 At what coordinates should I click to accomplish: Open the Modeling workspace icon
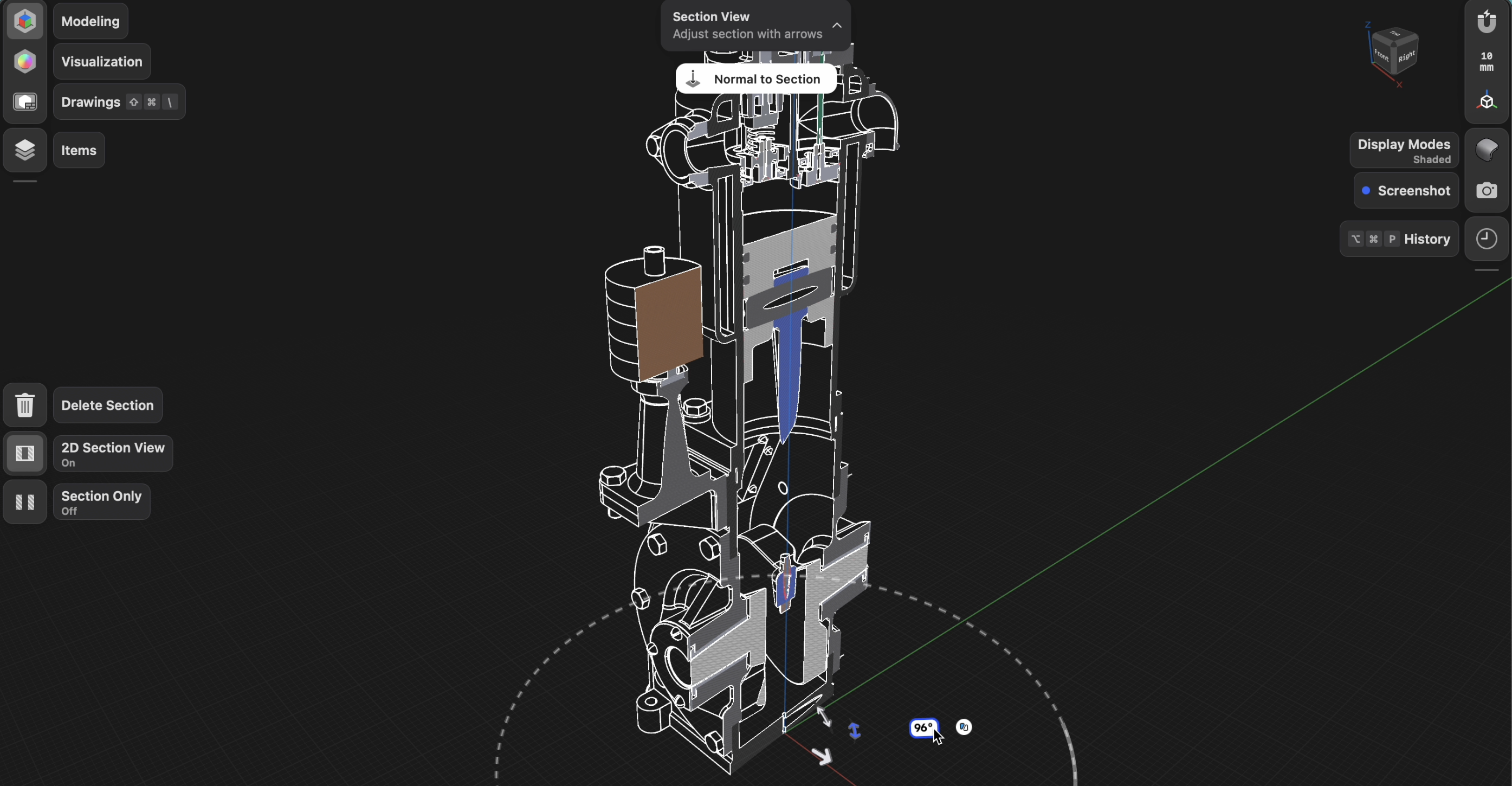click(24, 21)
